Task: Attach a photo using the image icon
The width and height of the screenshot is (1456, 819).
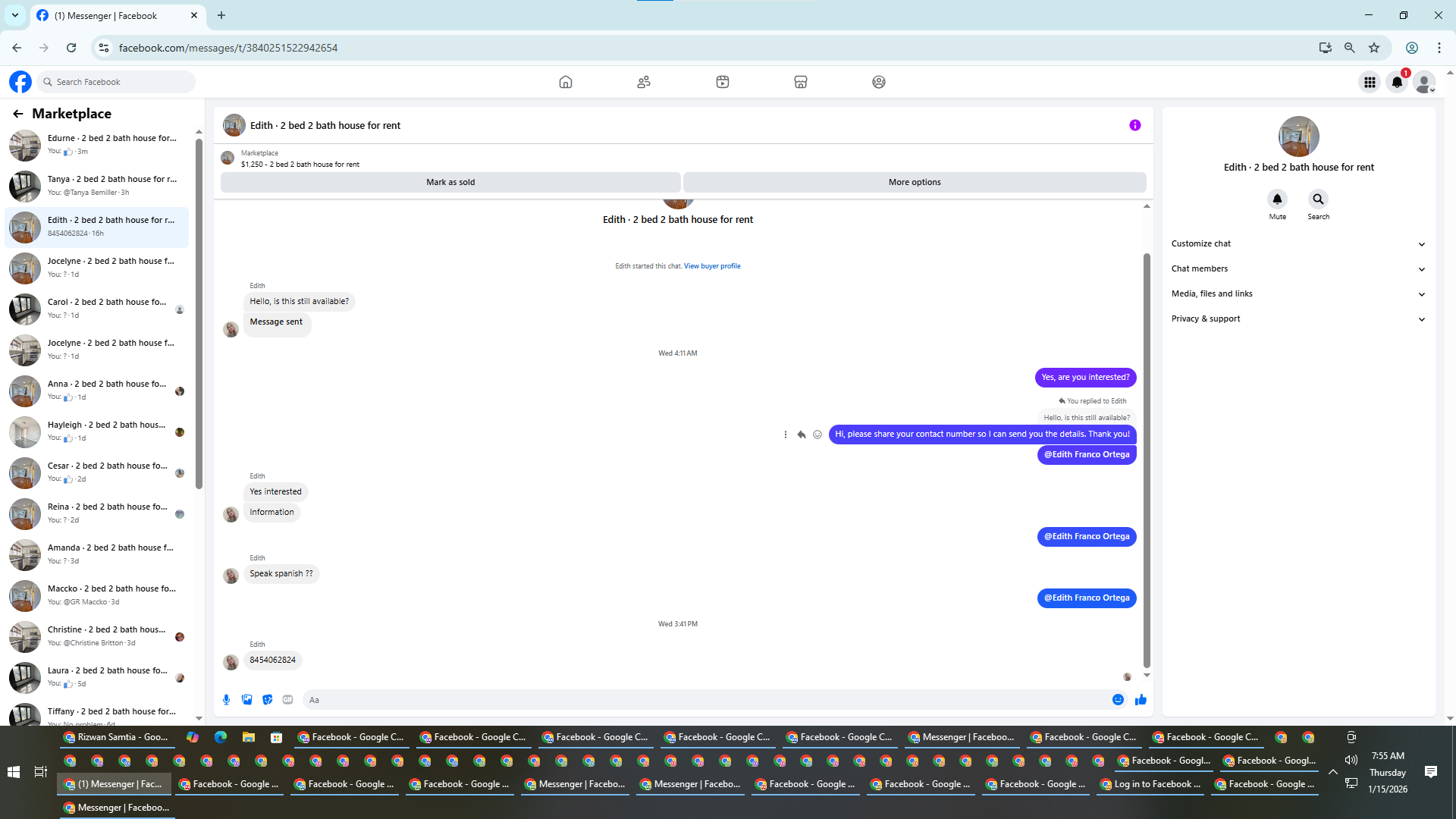Action: (246, 700)
